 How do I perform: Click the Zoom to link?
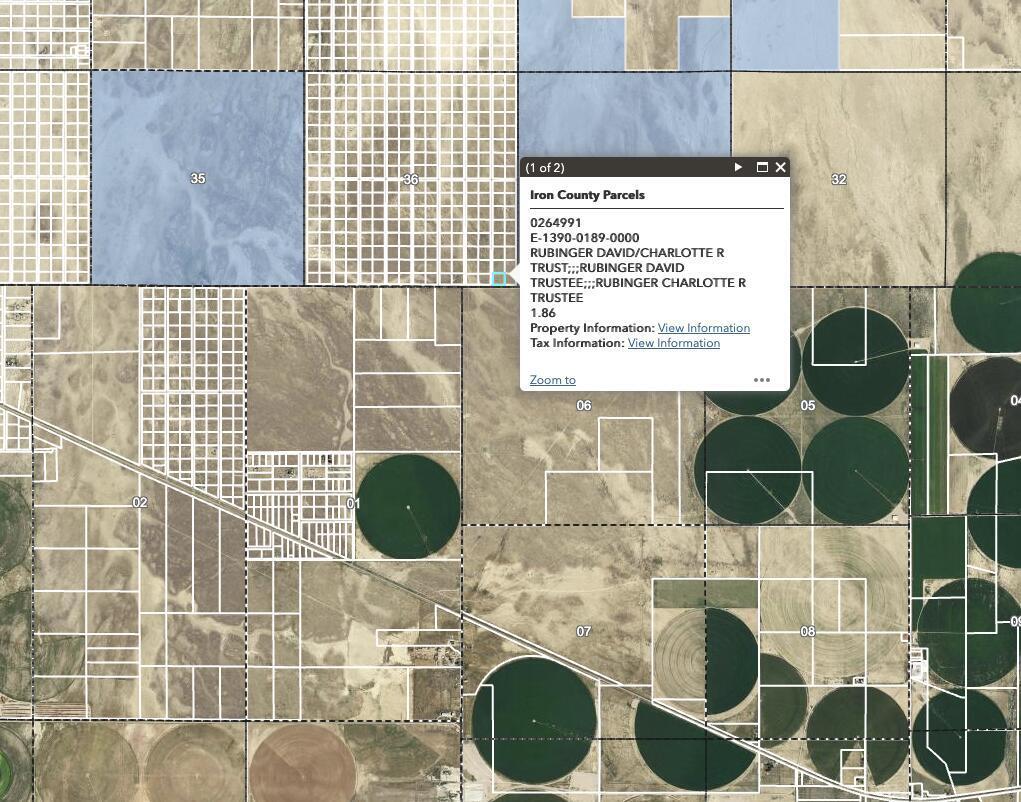pyautogui.click(x=552, y=380)
